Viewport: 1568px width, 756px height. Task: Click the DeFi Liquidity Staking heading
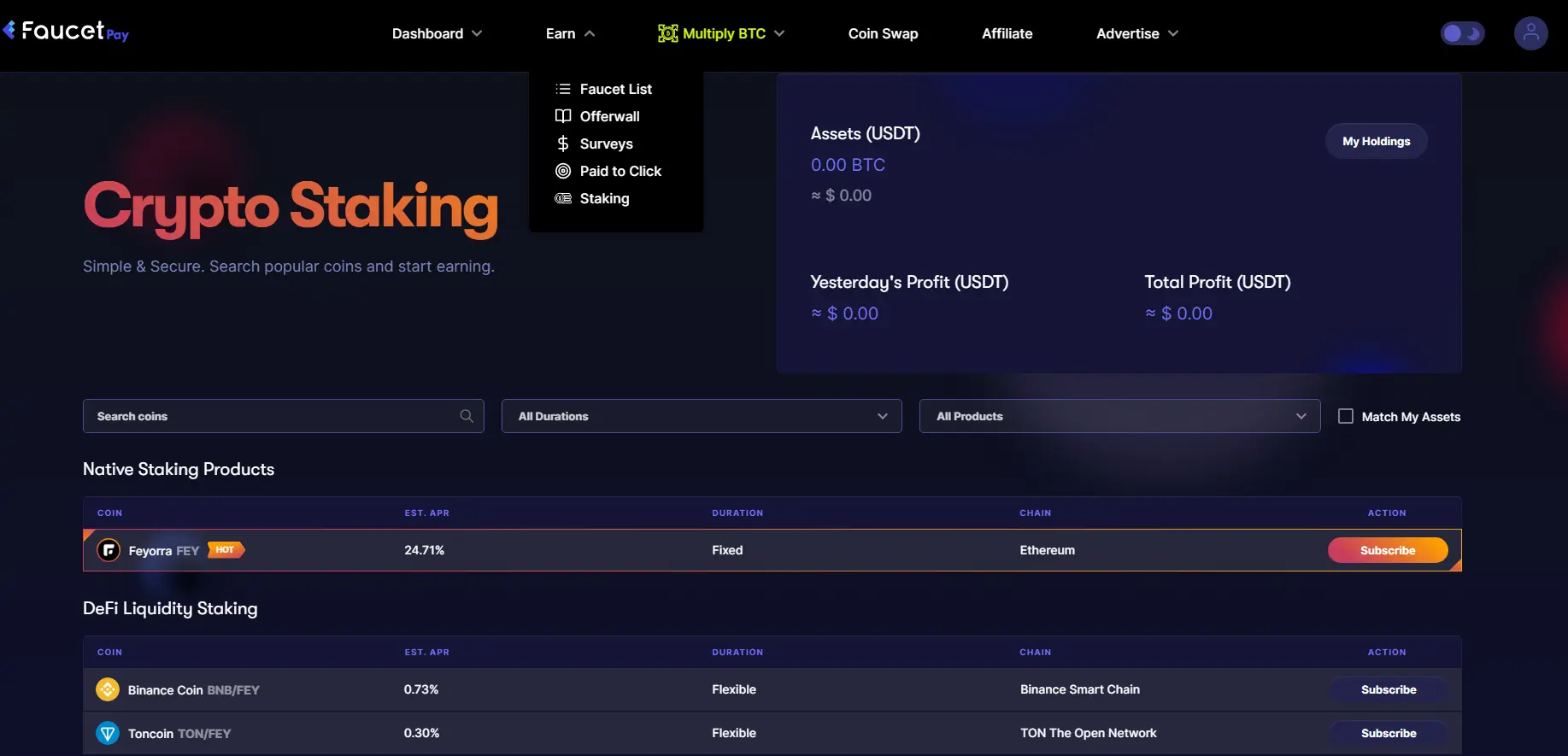tap(170, 608)
